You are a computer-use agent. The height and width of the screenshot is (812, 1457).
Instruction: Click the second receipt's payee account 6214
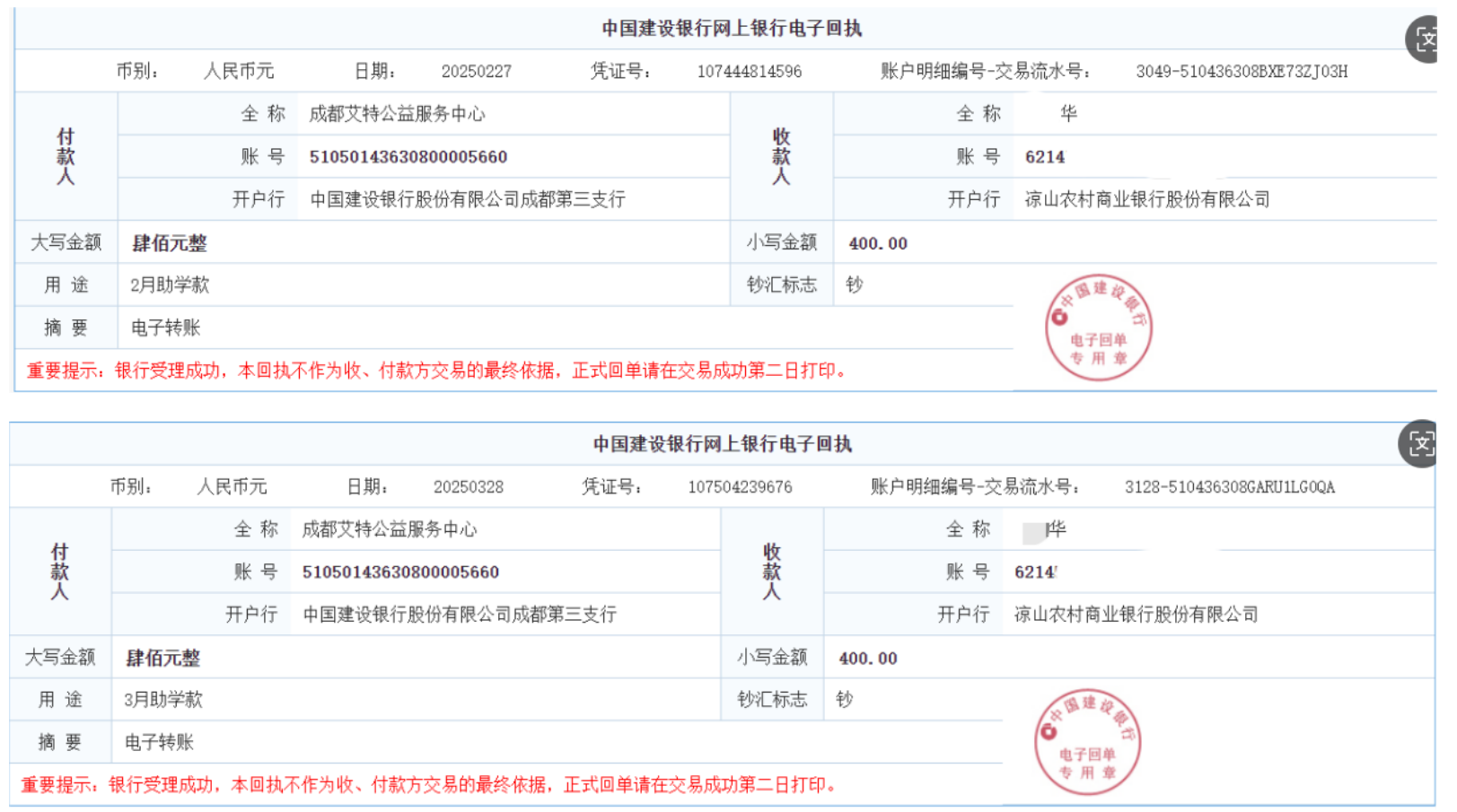[1036, 572]
